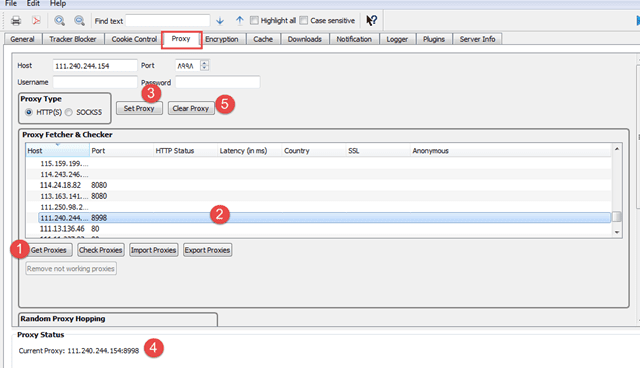640x368 pixels.
Task: Sort by HTTP Status column header
Action: pyautogui.click(x=185, y=151)
